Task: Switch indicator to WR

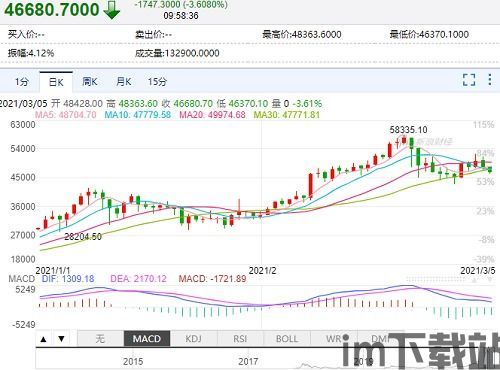Action: coord(334,339)
